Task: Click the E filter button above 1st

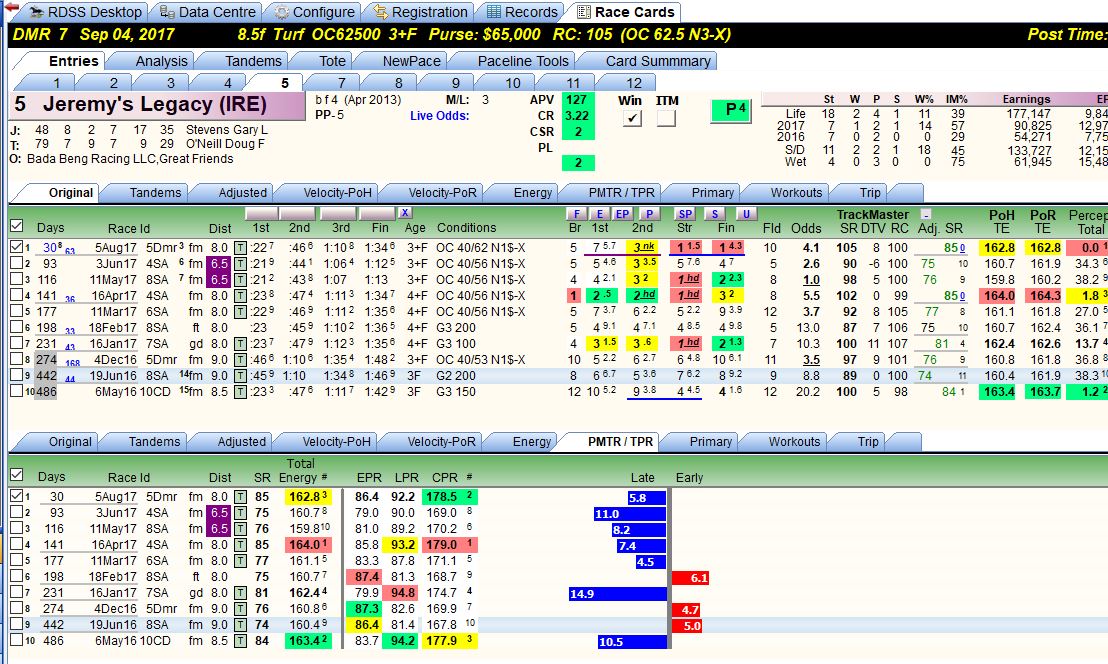Action: [x=600, y=214]
